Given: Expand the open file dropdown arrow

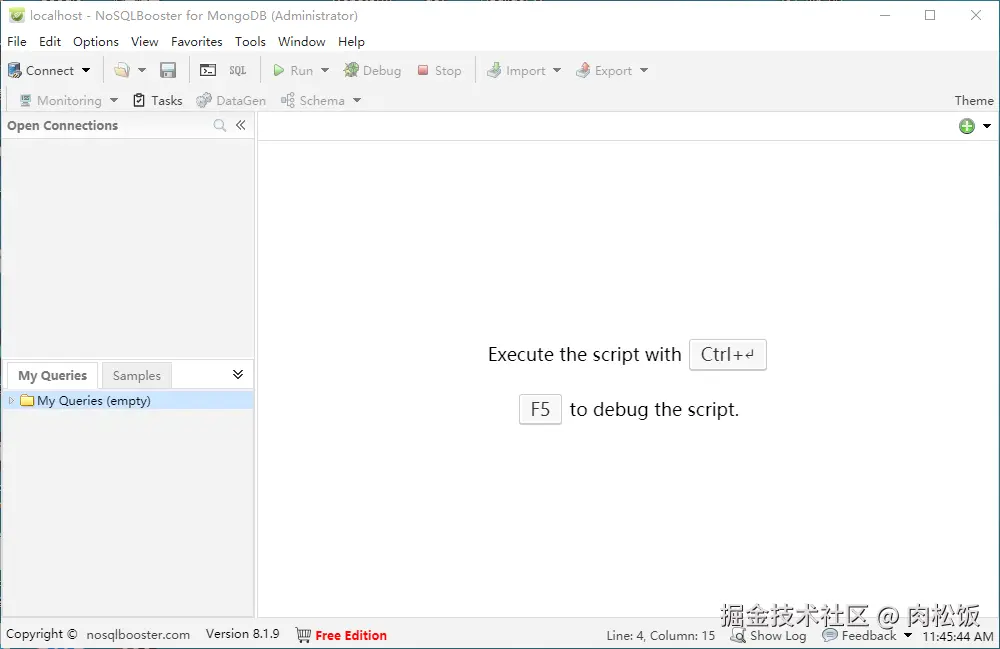Looking at the screenshot, I should click(142, 71).
